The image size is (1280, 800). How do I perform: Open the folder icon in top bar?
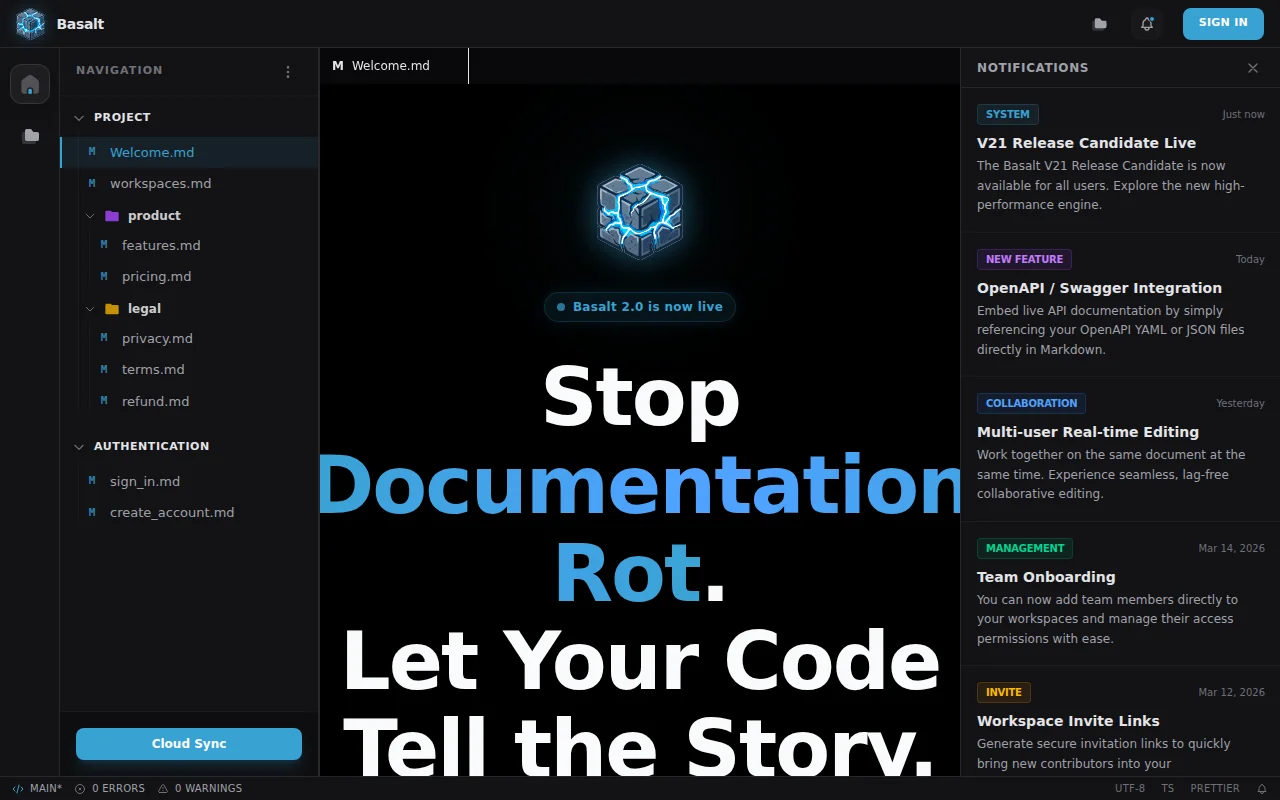click(x=1100, y=23)
